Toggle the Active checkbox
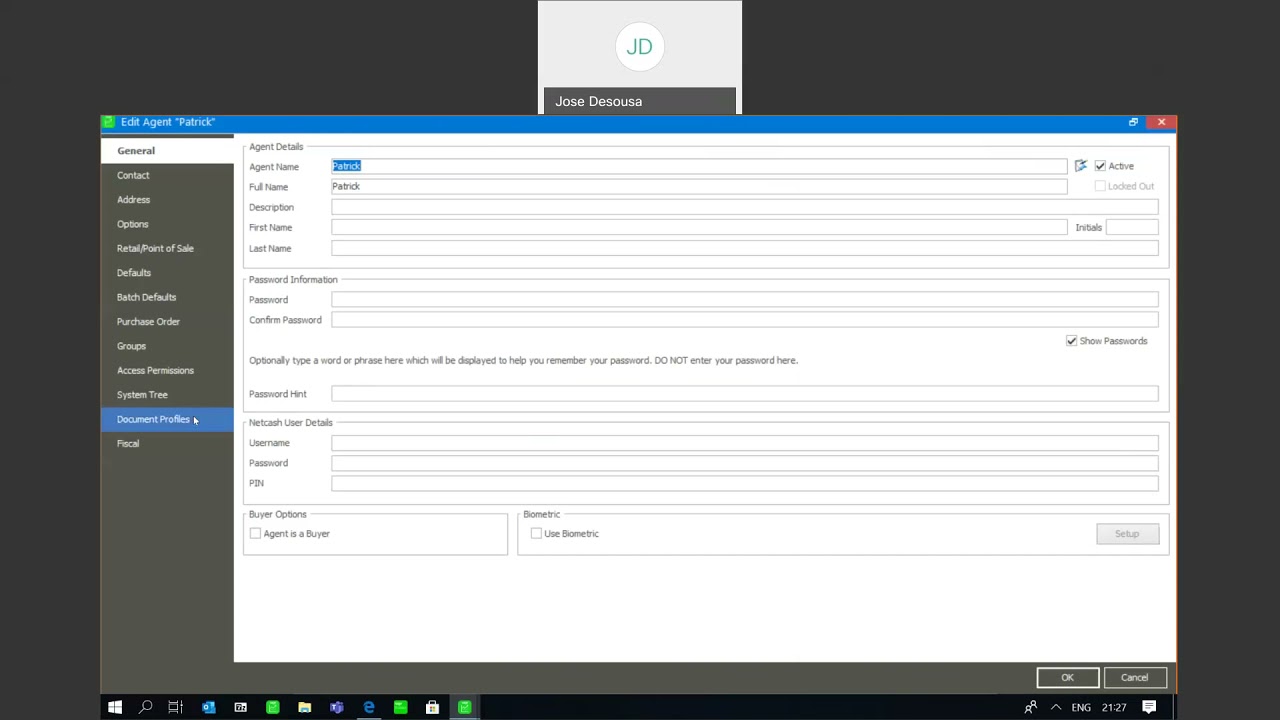The width and height of the screenshot is (1280, 720). pos(1100,166)
